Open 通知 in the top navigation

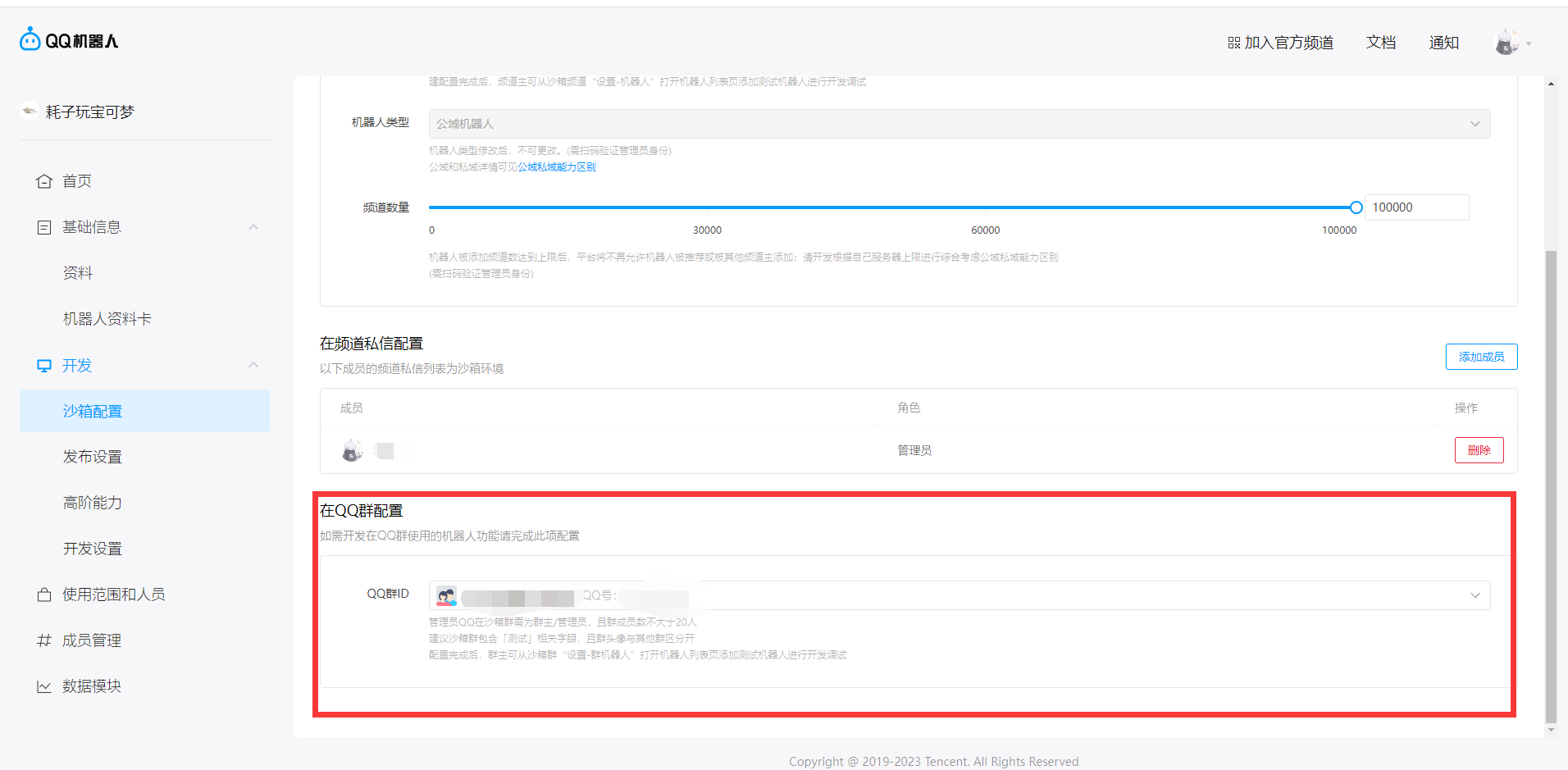pyautogui.click(x=1443, y=43)
